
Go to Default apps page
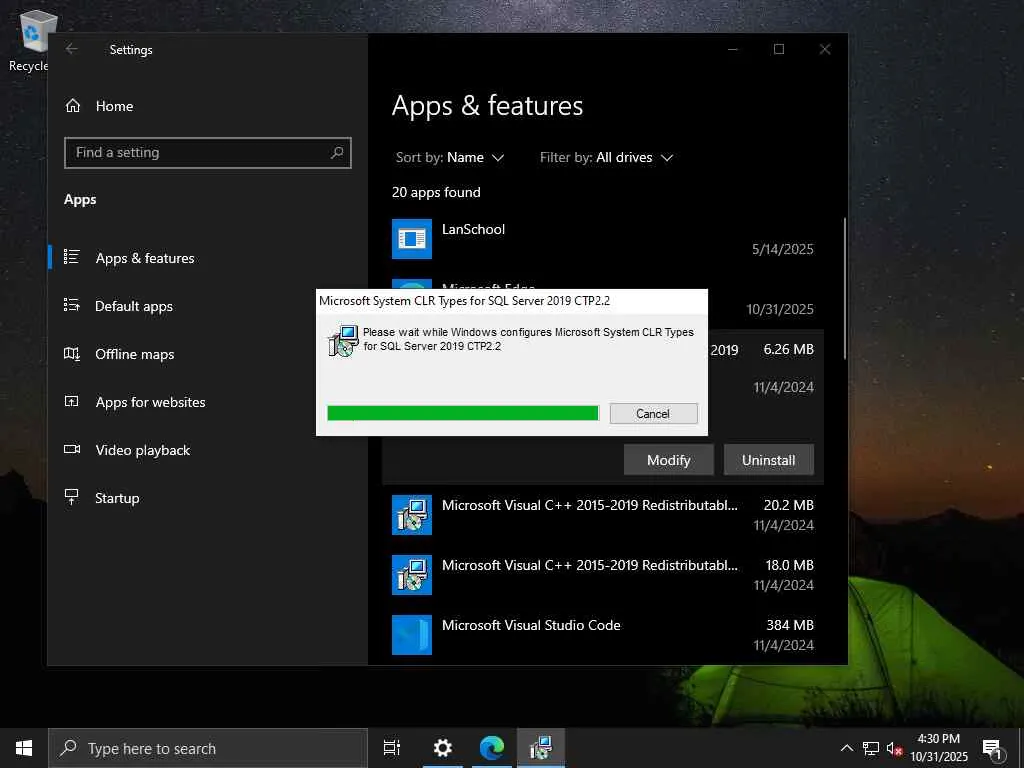[134, 306]
